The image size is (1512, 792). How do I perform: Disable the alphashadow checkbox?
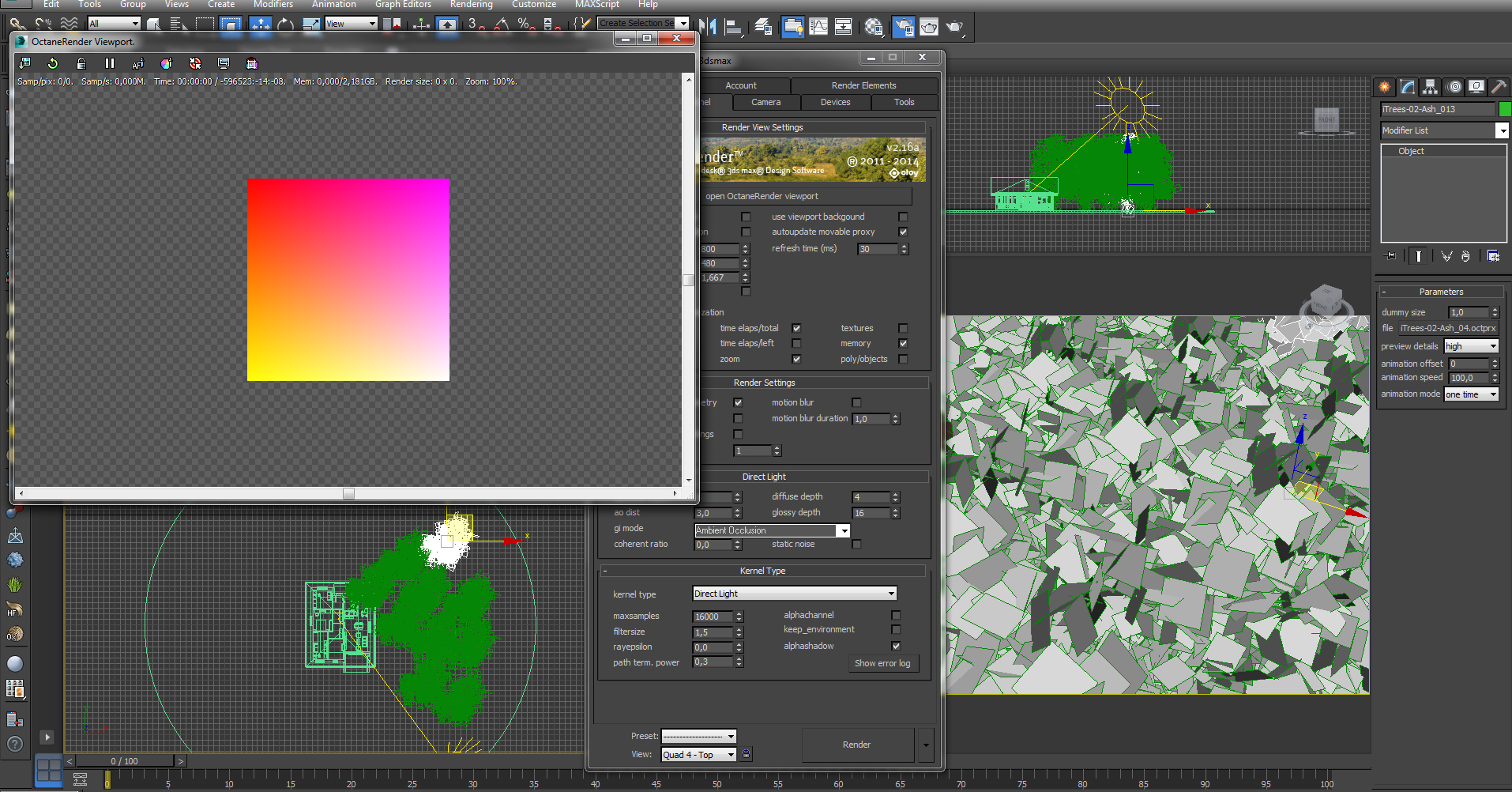tap(896, 646)
